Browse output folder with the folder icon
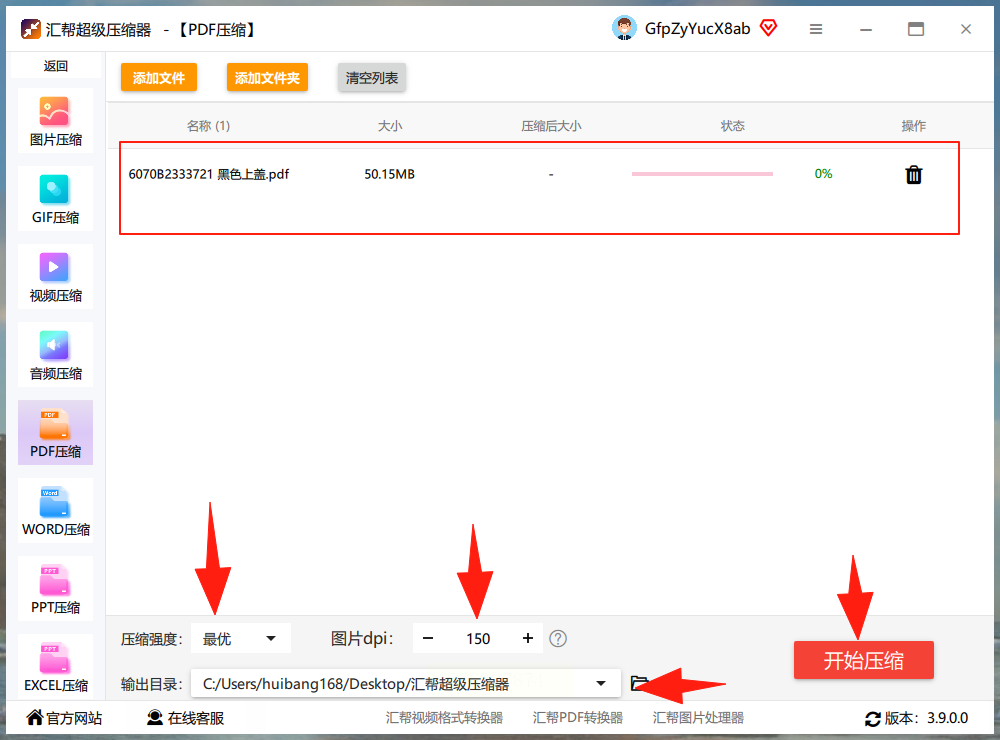 (639, 683)
